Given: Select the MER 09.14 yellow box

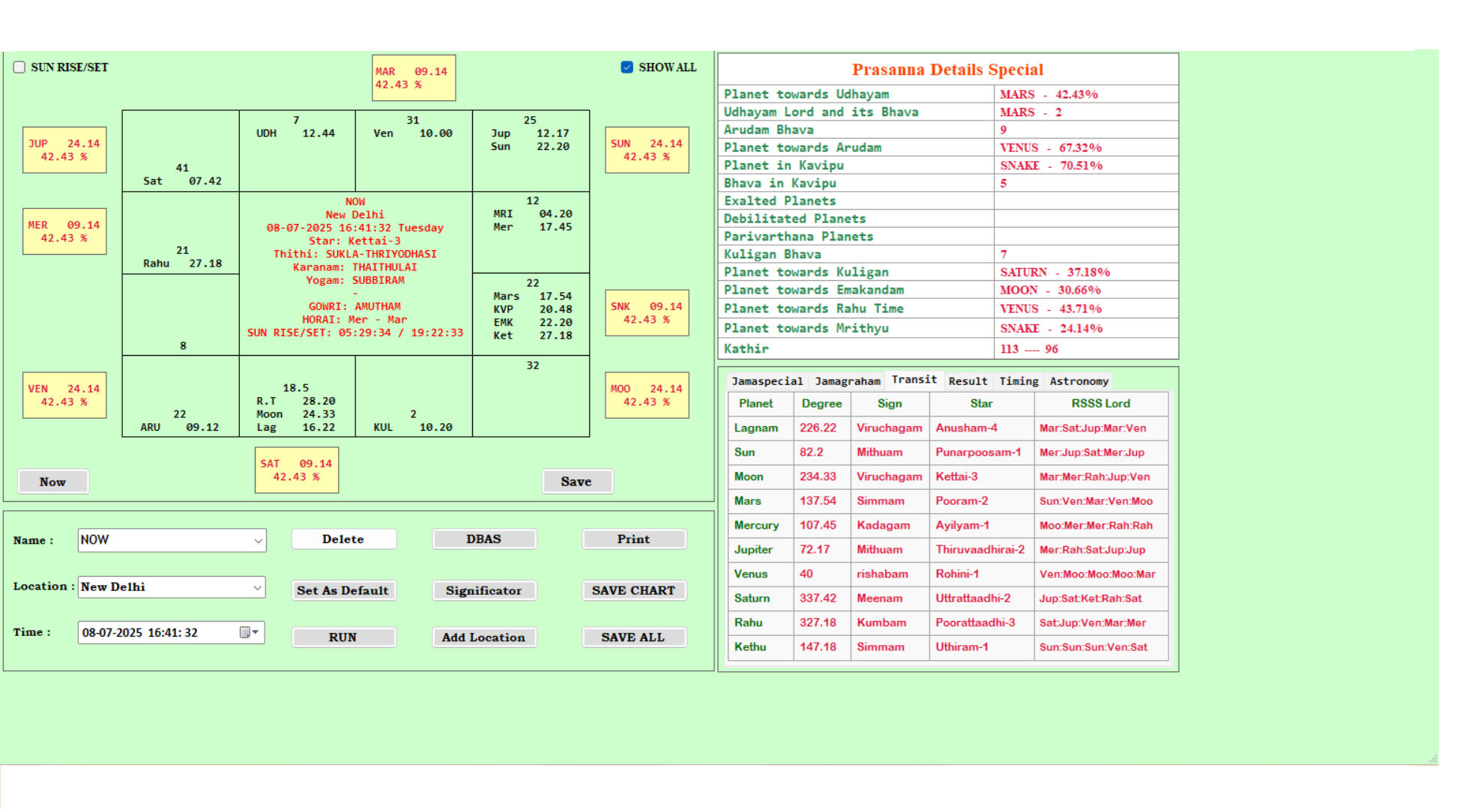Looking at the screenshot, I should (x=64, y=231).
